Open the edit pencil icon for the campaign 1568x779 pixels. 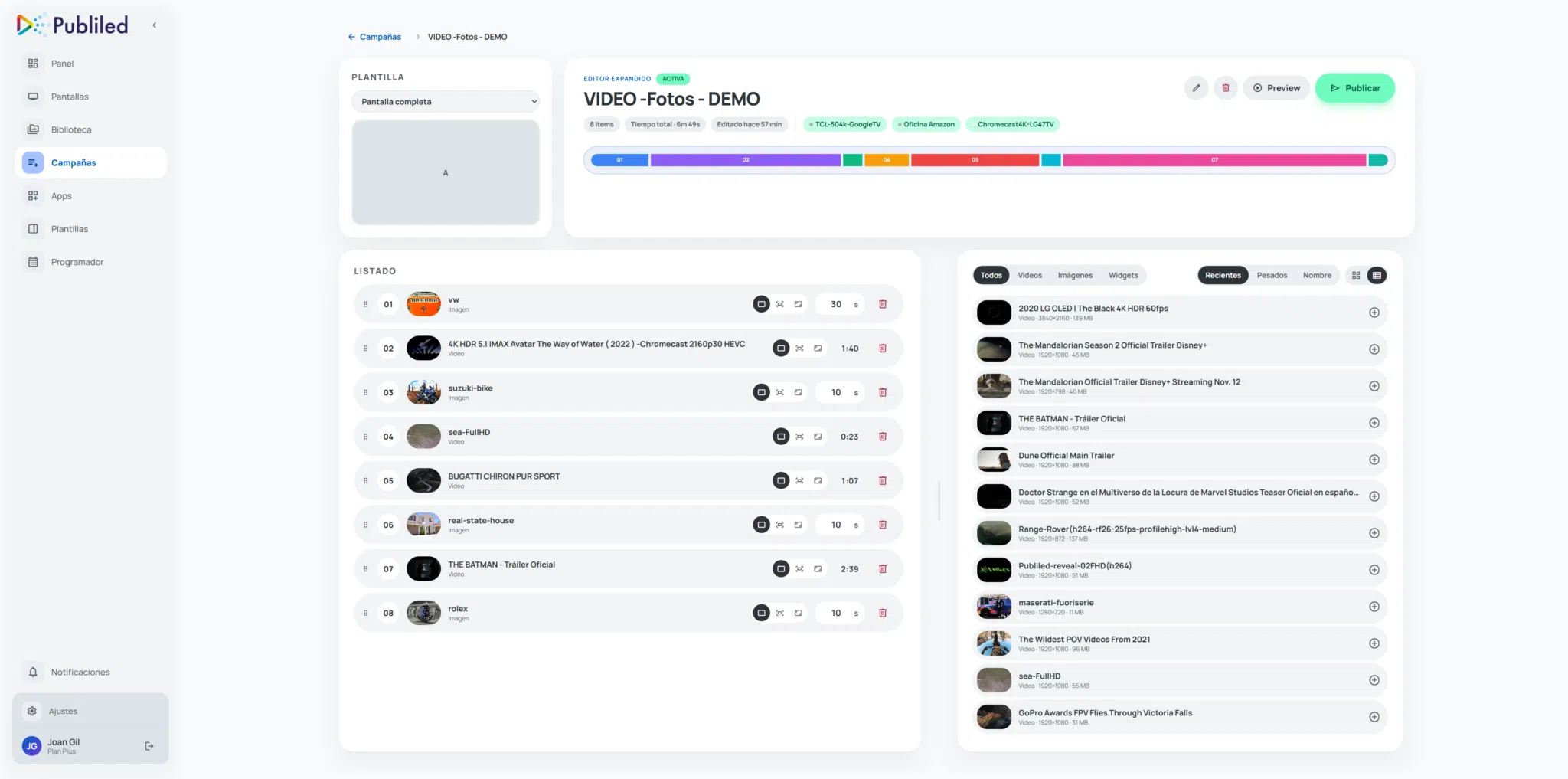(1196, 88)
